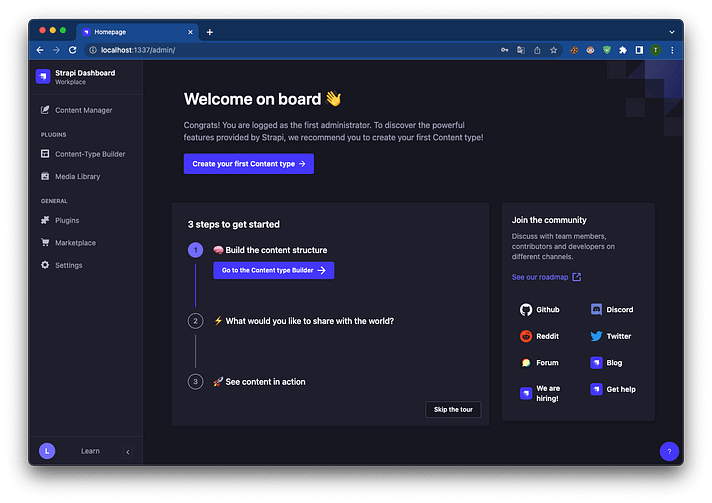Click the browser back arrow
The width and height of the screenshot is (712, 503).
[40, 50]
